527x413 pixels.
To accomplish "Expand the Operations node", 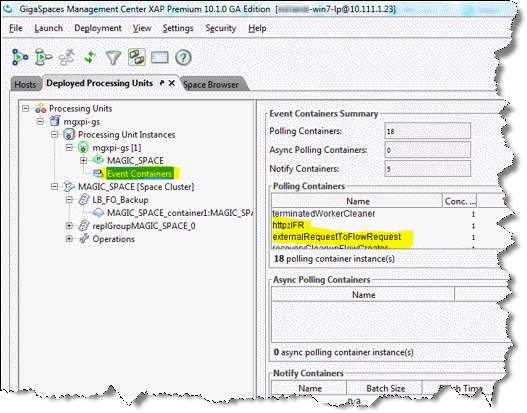I will (69, 239).
